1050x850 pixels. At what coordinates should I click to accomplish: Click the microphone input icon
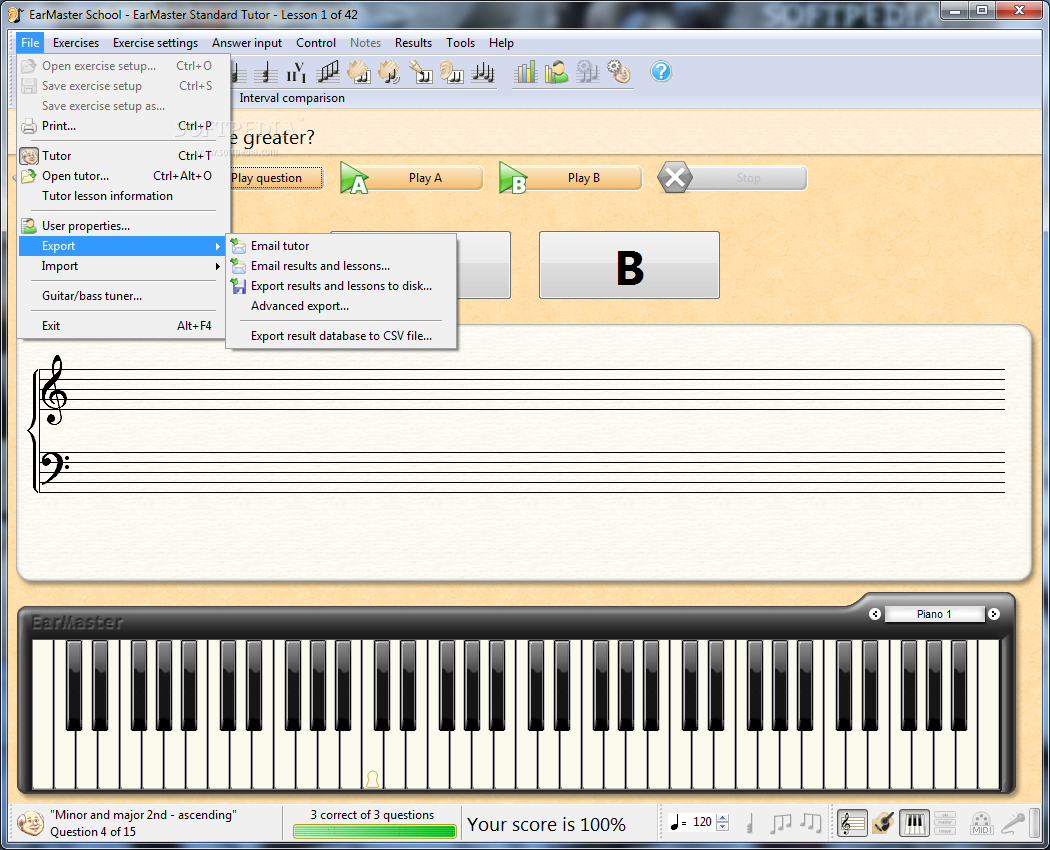[1012, 823]
